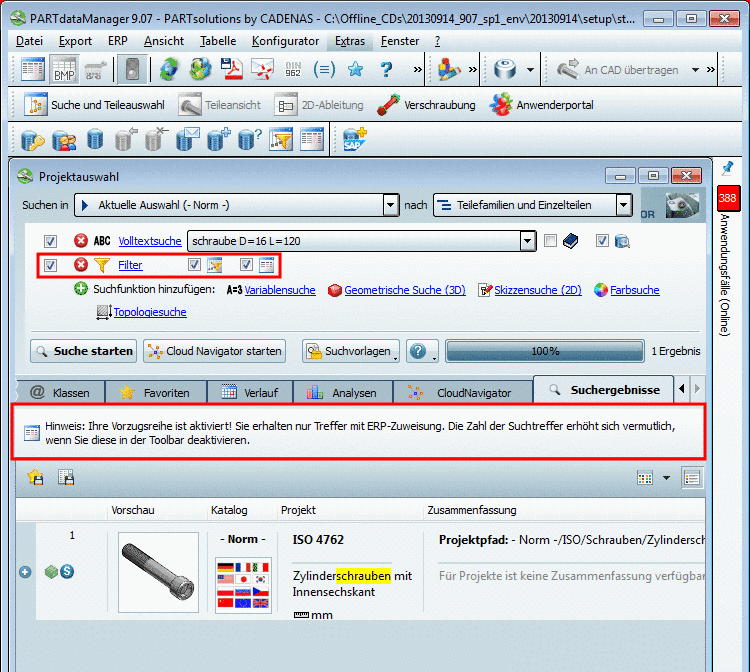Open the Suchvorlagen dropdown button
750x672 pixels.
(351, 351)
